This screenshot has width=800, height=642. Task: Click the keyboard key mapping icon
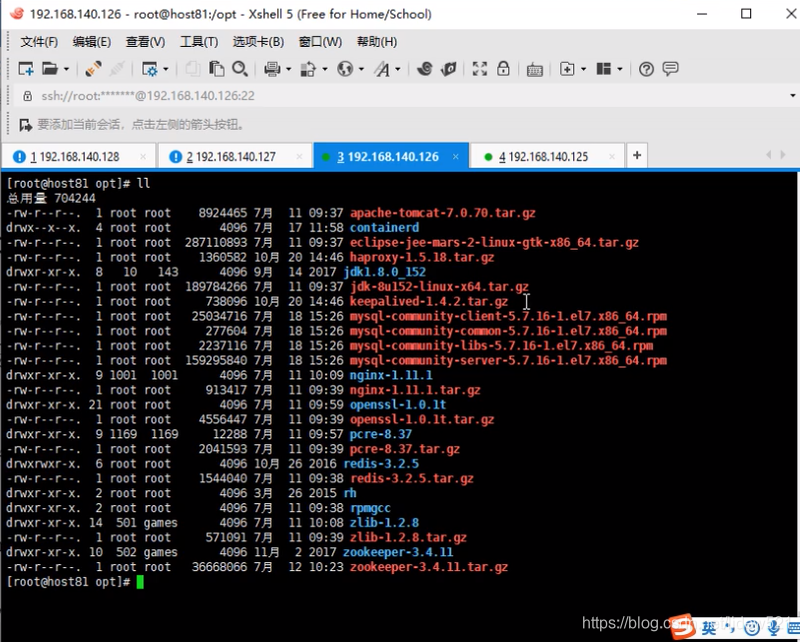point(535,70)
